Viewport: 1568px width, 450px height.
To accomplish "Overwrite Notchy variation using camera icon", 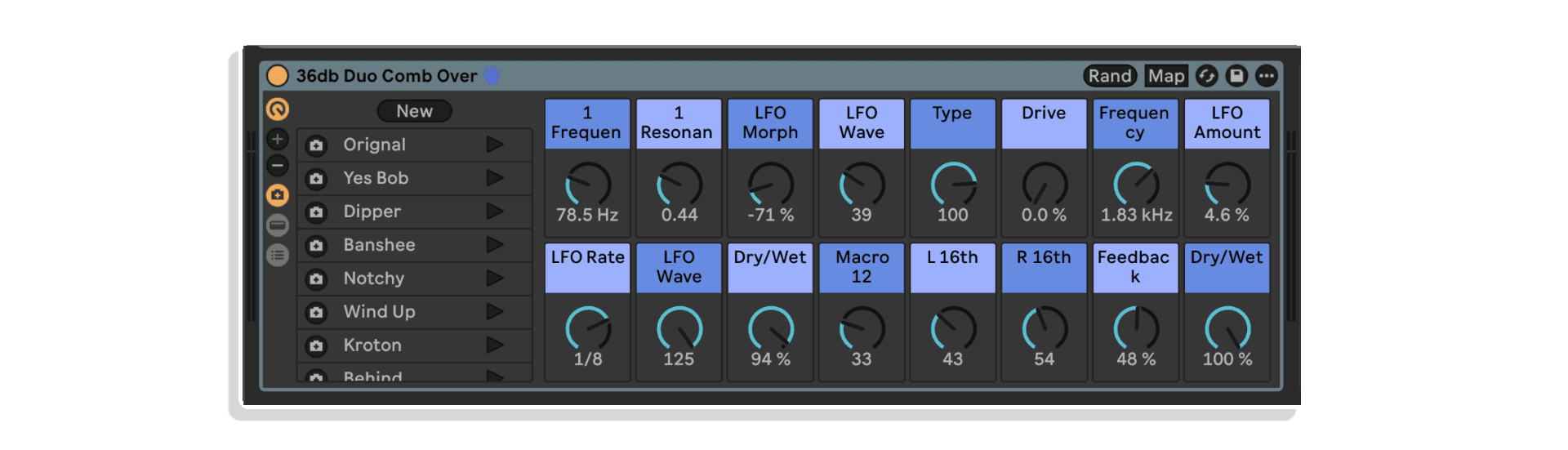I will (316, 279).
